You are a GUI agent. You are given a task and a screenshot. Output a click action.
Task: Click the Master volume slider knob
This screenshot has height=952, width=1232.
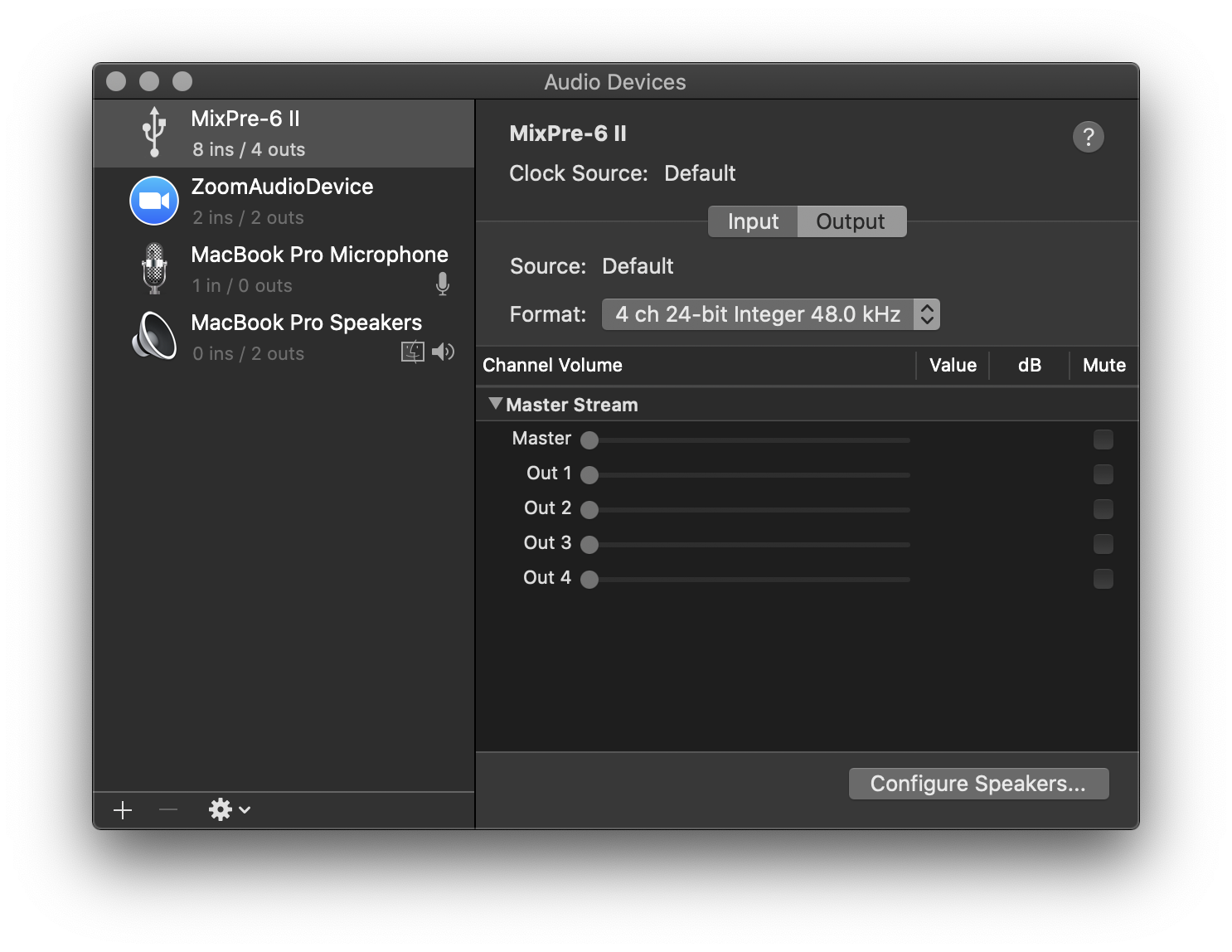click(x=589, y=440)
